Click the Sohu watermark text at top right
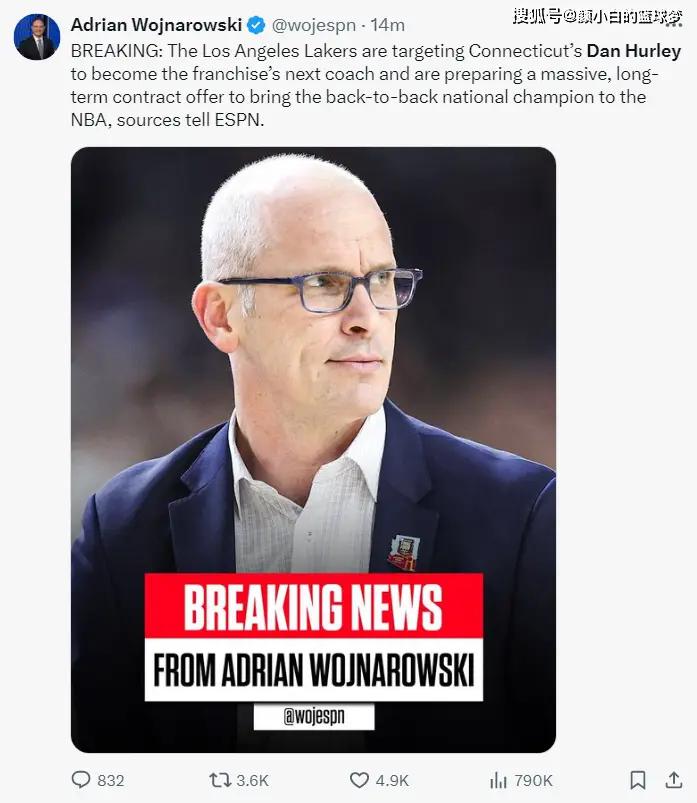Screen dimensions: 697x803 click(x=598, y=17)
